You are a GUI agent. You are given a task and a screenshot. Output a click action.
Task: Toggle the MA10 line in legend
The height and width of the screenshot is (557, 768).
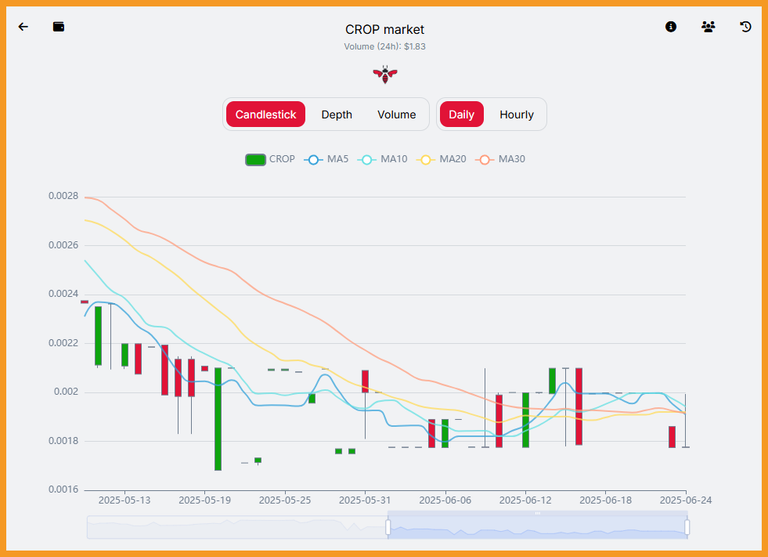[x=383, y=159]
